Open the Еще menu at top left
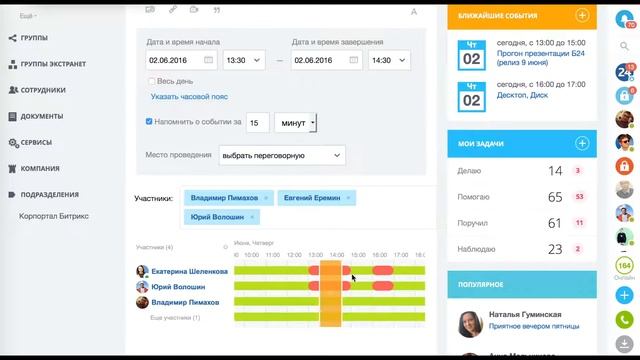Image resolution: width=640 pixels, height=360 pixels. point(28,16)
